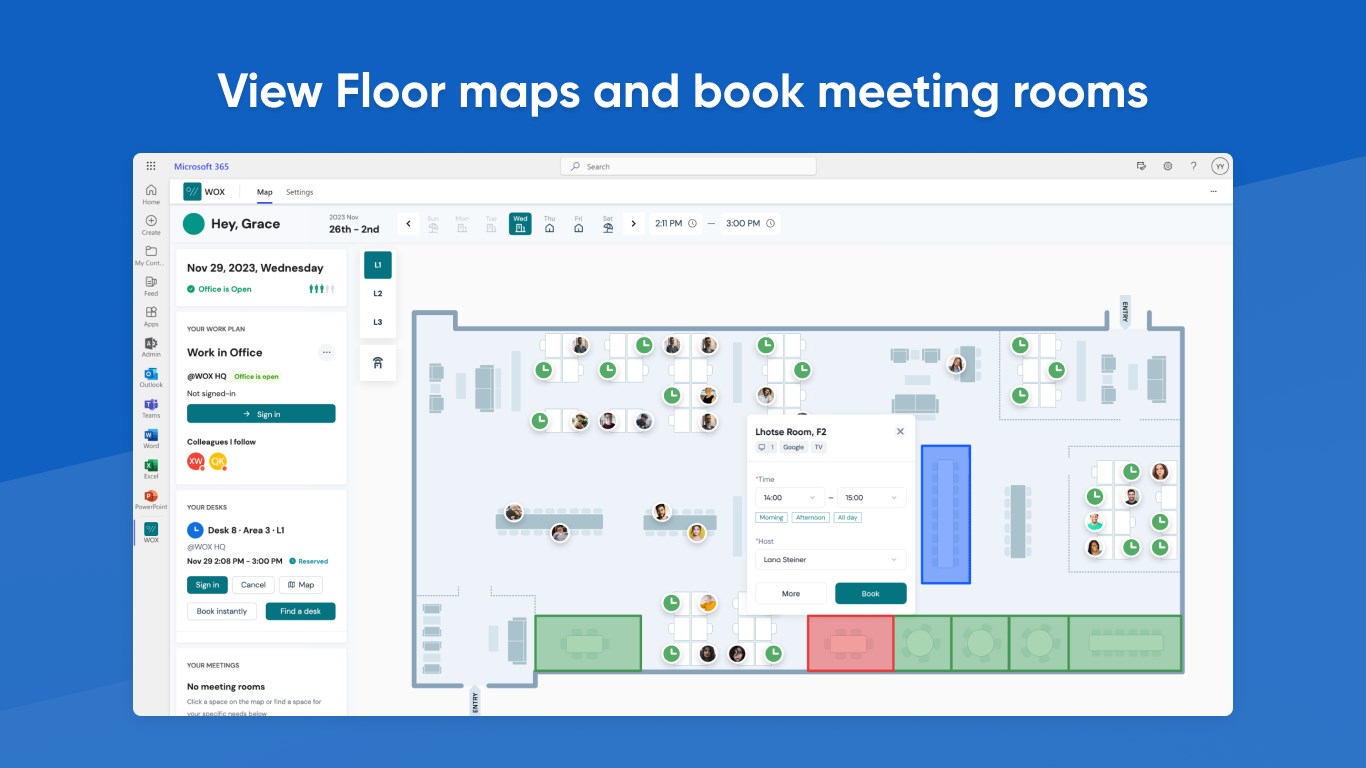Open the YY account avatar
1366x768 pixels.
click(1219, 166)
